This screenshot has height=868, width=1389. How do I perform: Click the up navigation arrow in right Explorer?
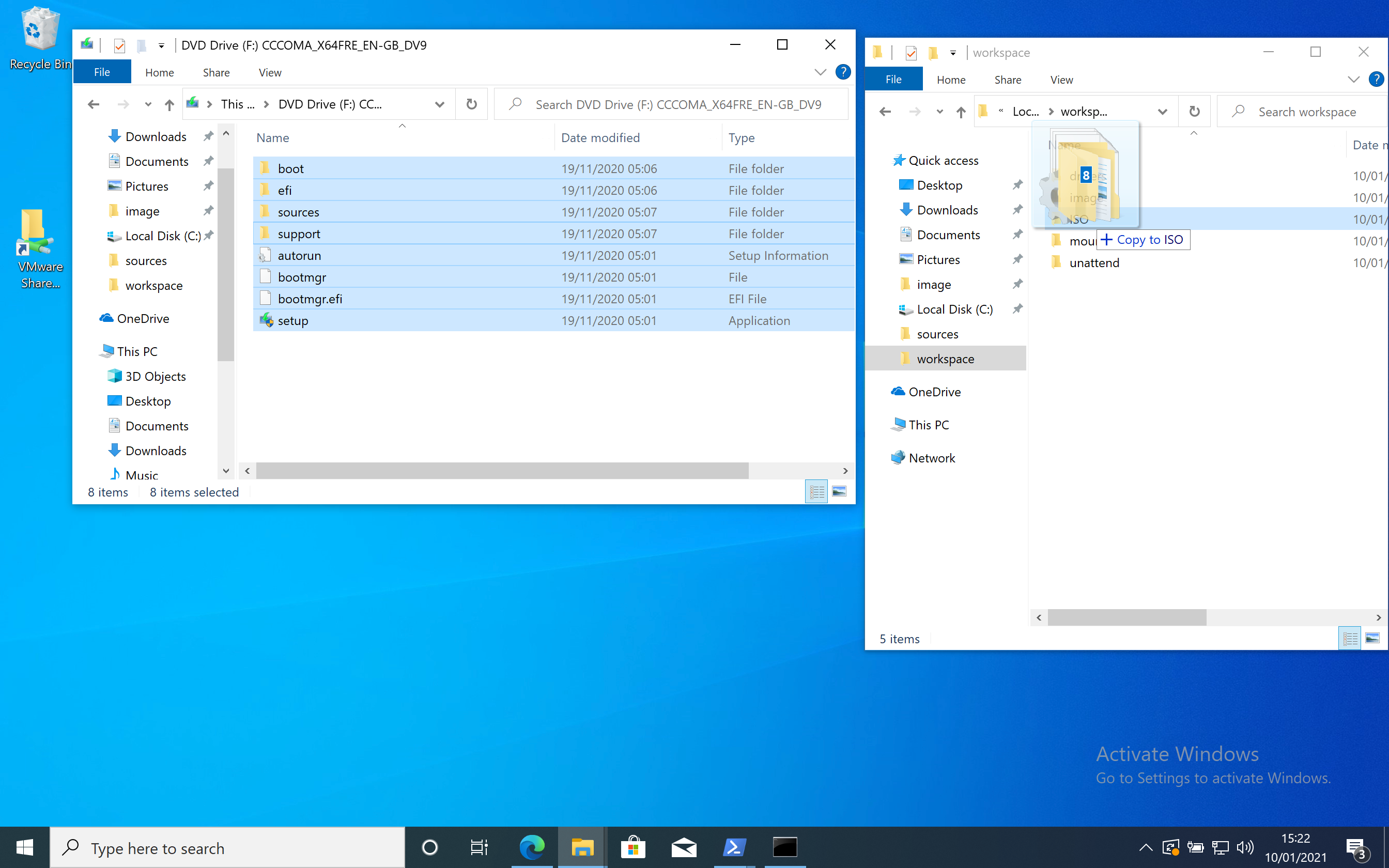pyautogui.click(x=960, y=111)
